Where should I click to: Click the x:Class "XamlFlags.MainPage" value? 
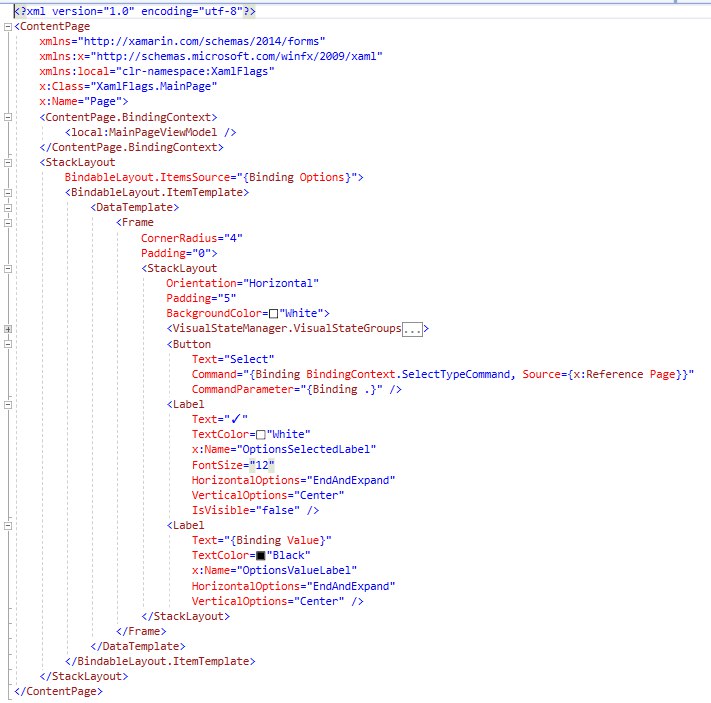(x=154, y=87)
